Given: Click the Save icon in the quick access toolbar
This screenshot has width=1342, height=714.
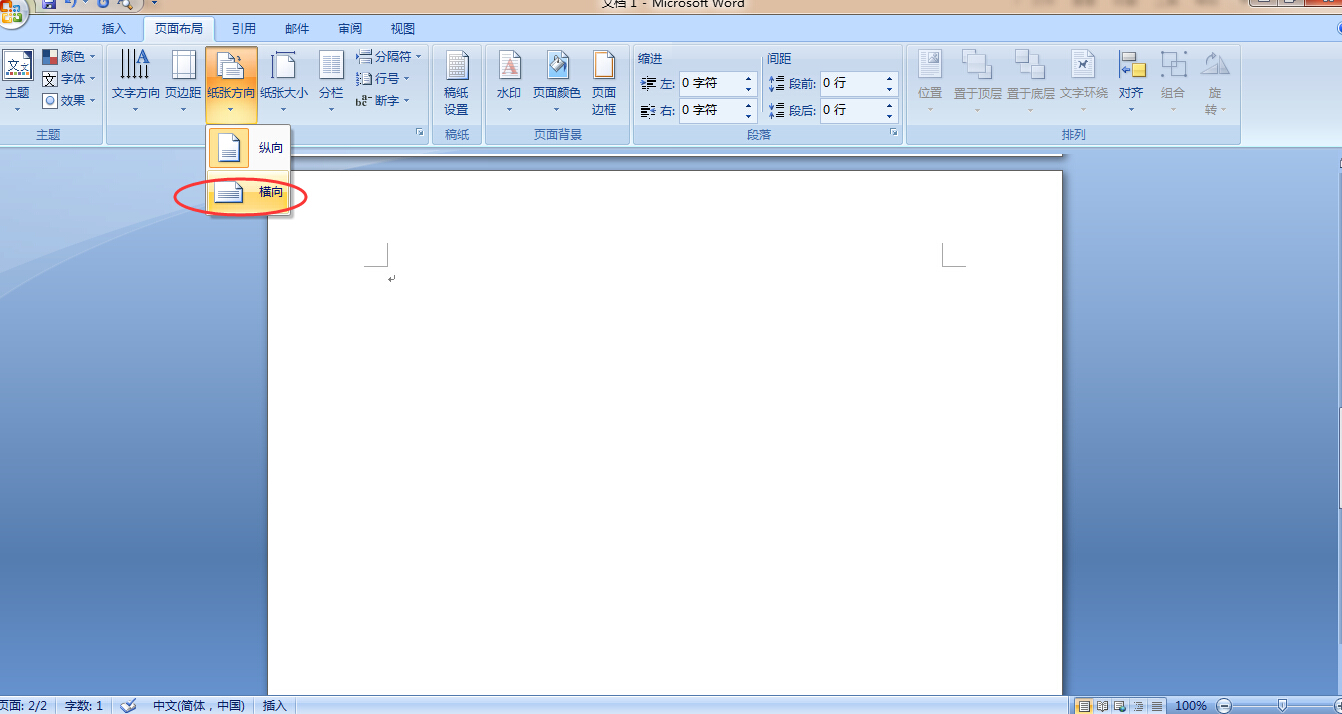Looking at the screenshot, I should (x=48, y=5).
